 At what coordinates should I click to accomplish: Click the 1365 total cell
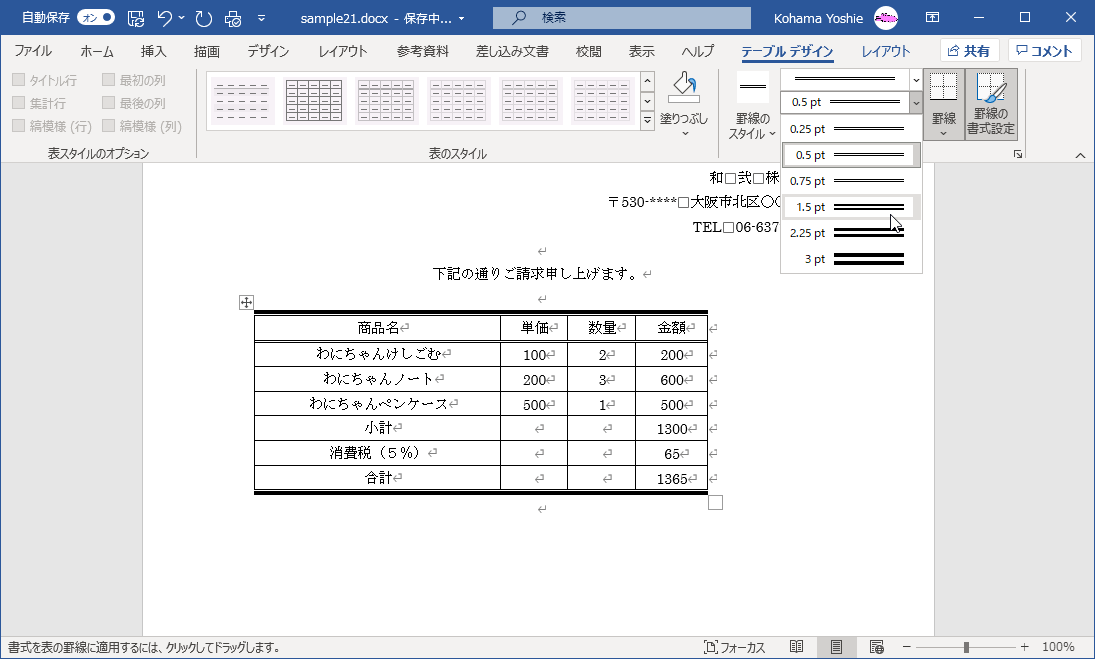pos(672,478)
